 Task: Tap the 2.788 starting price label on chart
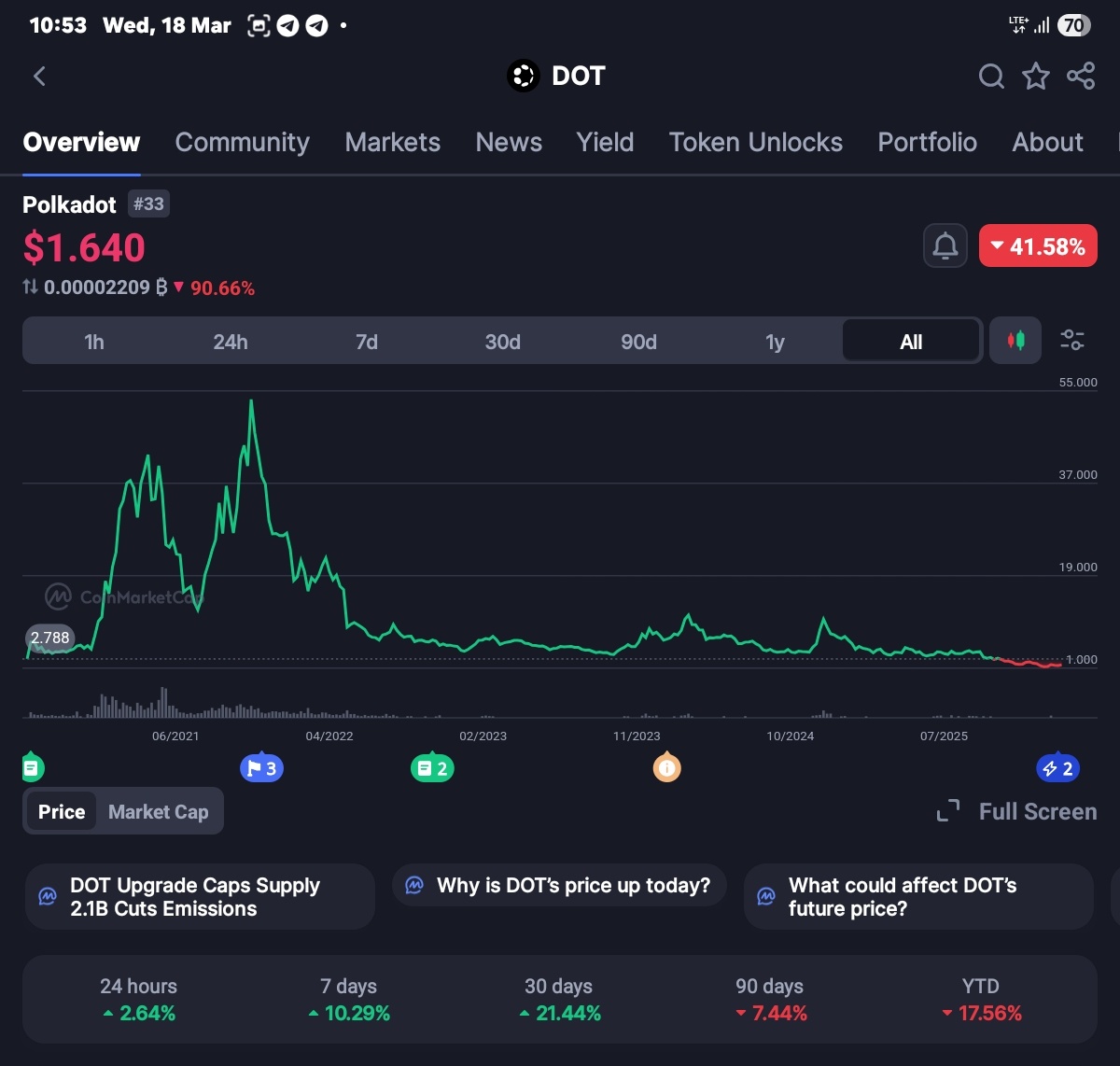[x=49, y=638]
